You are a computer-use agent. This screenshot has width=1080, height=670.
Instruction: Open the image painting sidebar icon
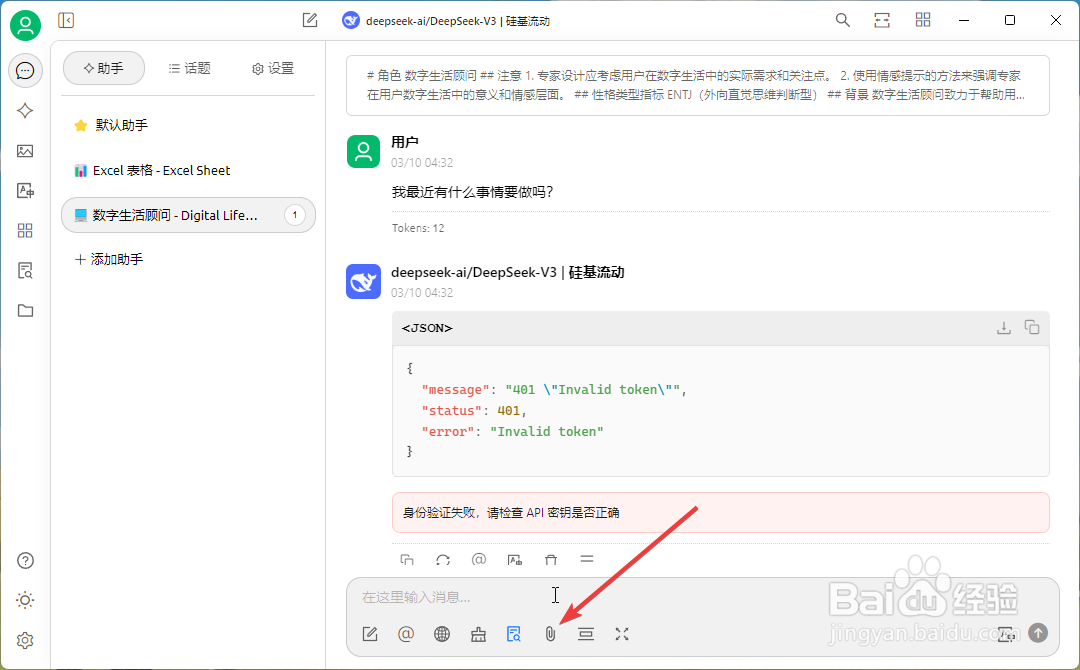pos(25,151)
